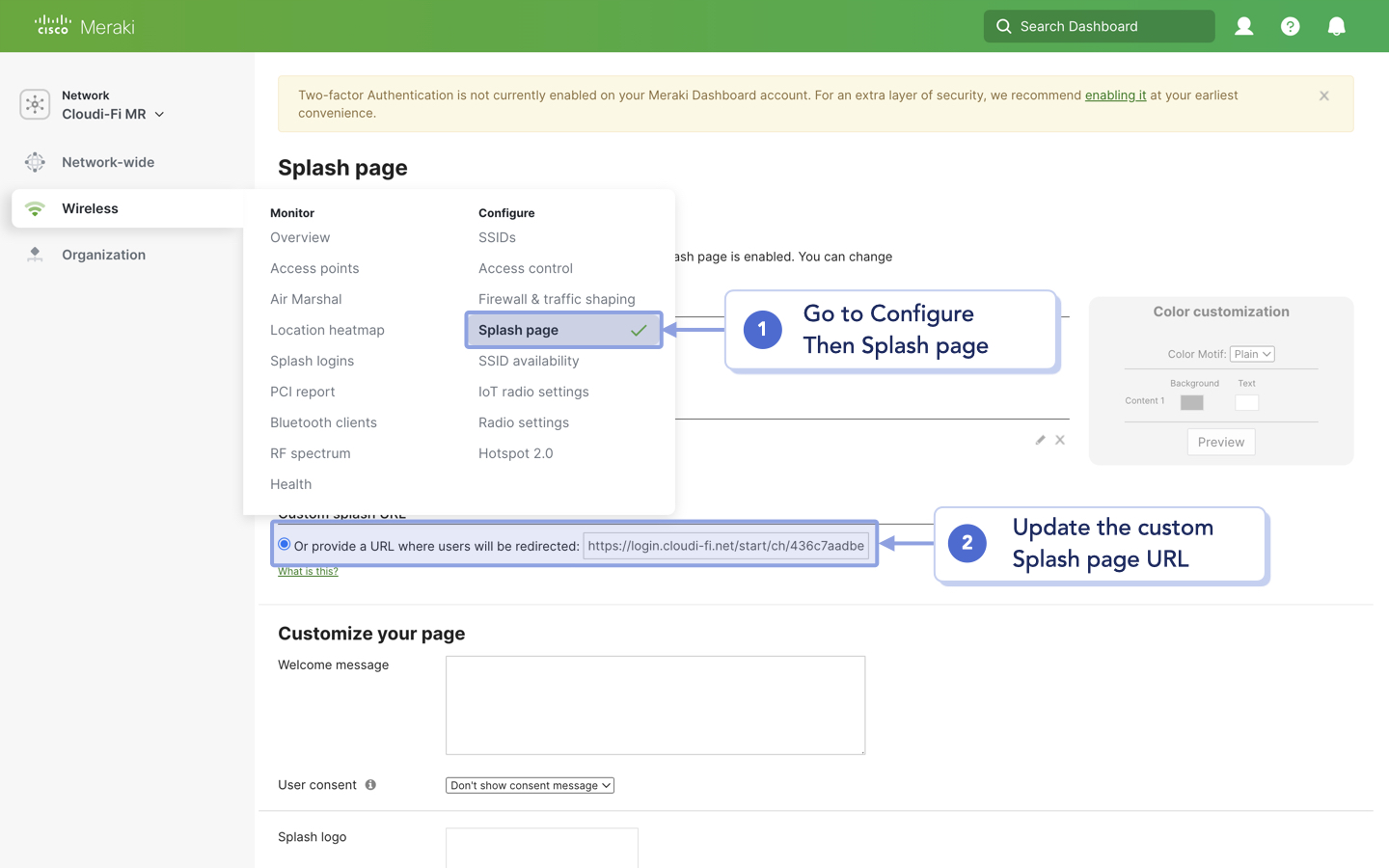Viewport: 1389px width, 868px height.
Task: Click the help question mark icon
Action: click(1290, 26)
